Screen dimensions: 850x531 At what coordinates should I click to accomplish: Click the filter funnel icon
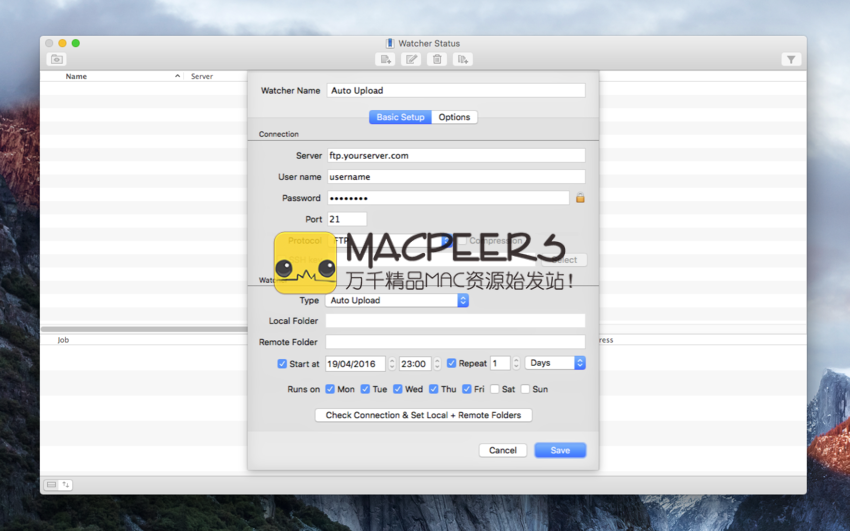pos(791,60)
